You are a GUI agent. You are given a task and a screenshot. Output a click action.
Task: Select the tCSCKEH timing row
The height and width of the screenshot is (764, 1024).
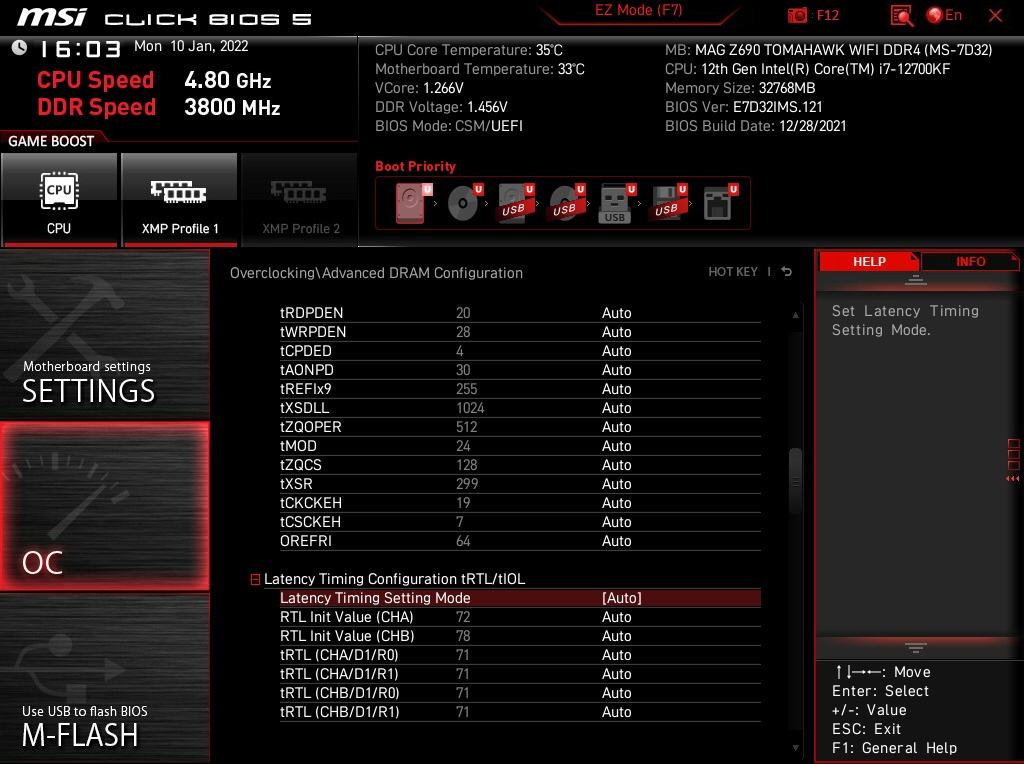coord(520,522)
